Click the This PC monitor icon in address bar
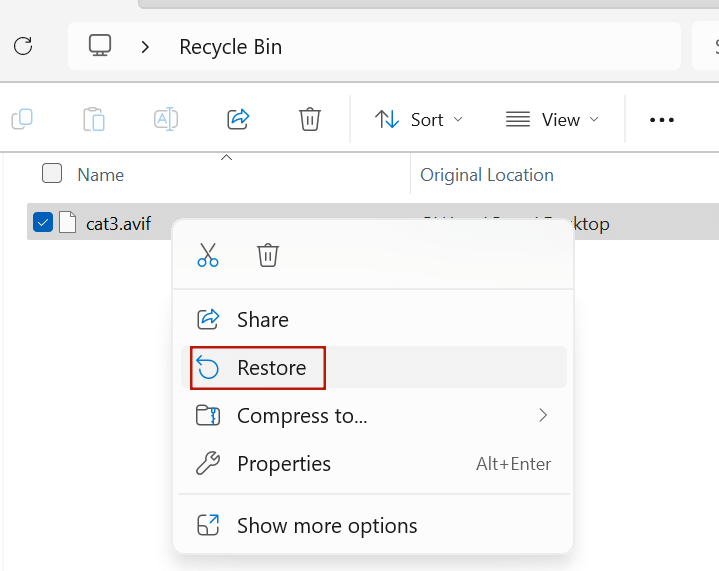 tap(100, 46)
